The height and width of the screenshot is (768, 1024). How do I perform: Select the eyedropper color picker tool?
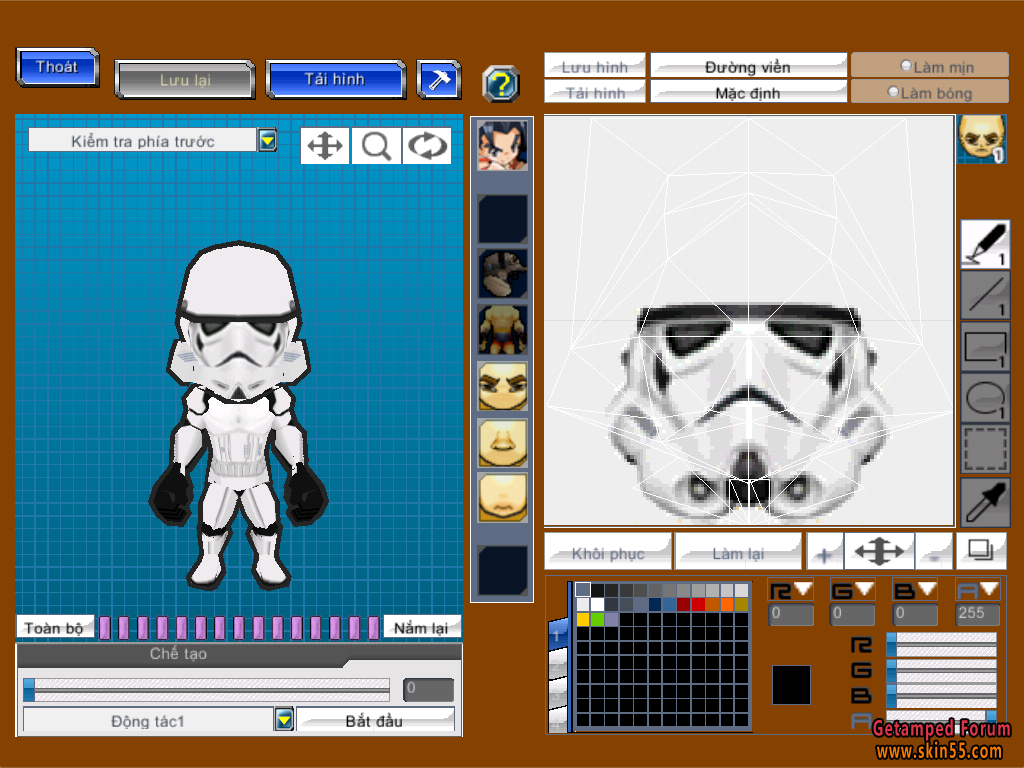coord(985,502)
